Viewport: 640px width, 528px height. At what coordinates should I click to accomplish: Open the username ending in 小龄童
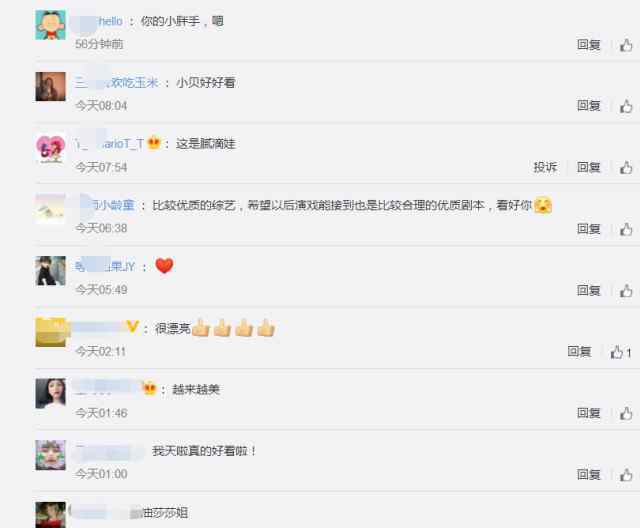coord(107,205)
